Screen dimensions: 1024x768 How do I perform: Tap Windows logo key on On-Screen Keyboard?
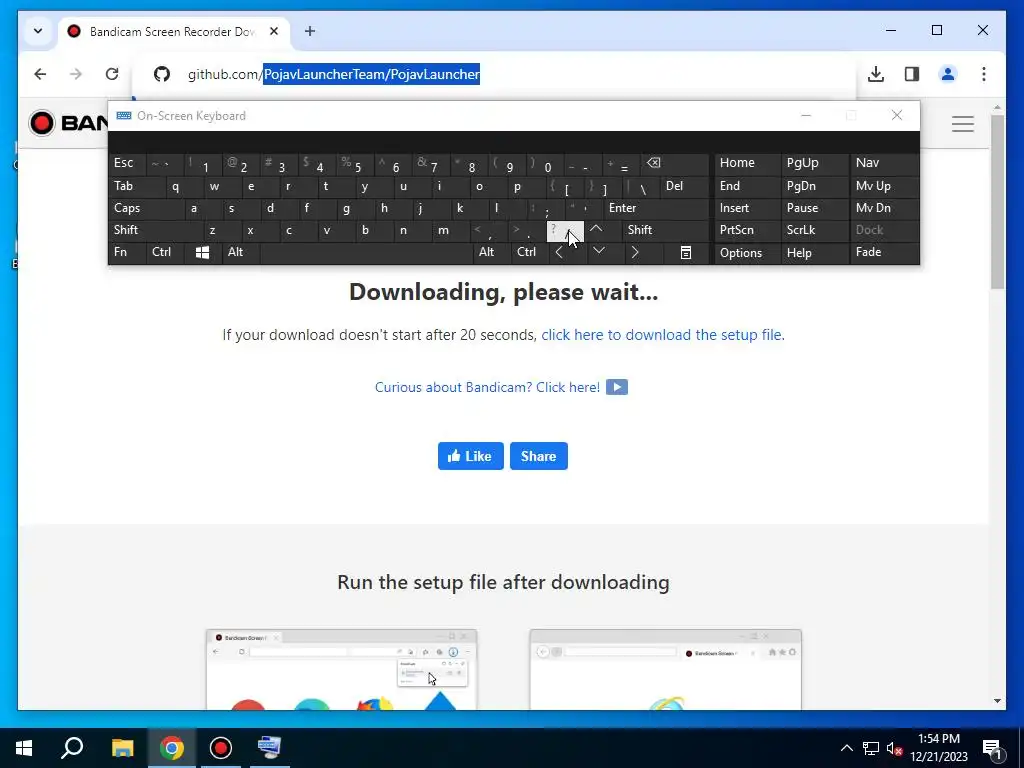click(202, 253)
